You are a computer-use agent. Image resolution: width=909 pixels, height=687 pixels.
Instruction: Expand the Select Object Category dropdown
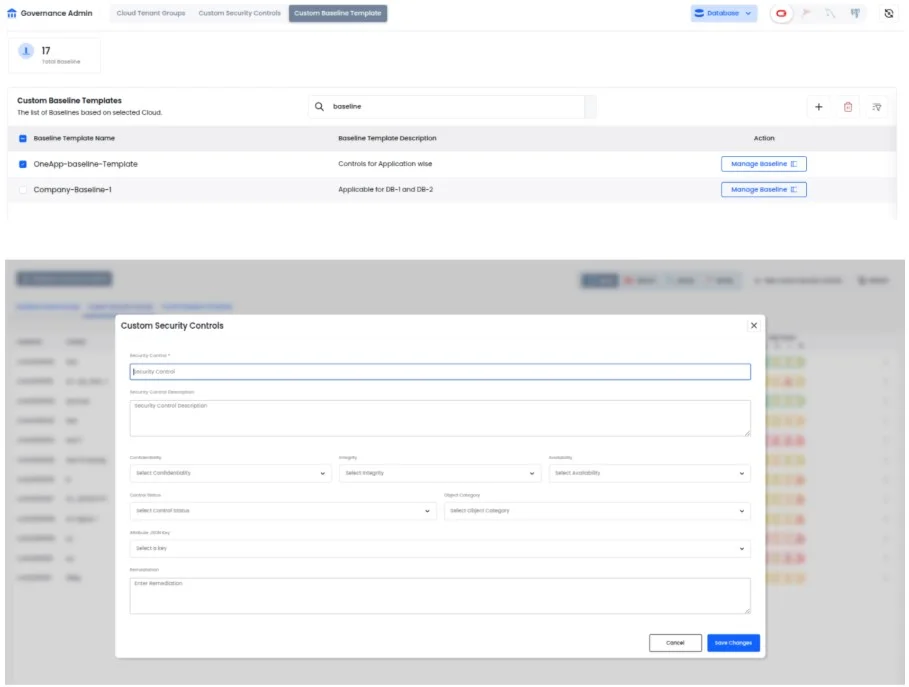[x=596, y=511]
